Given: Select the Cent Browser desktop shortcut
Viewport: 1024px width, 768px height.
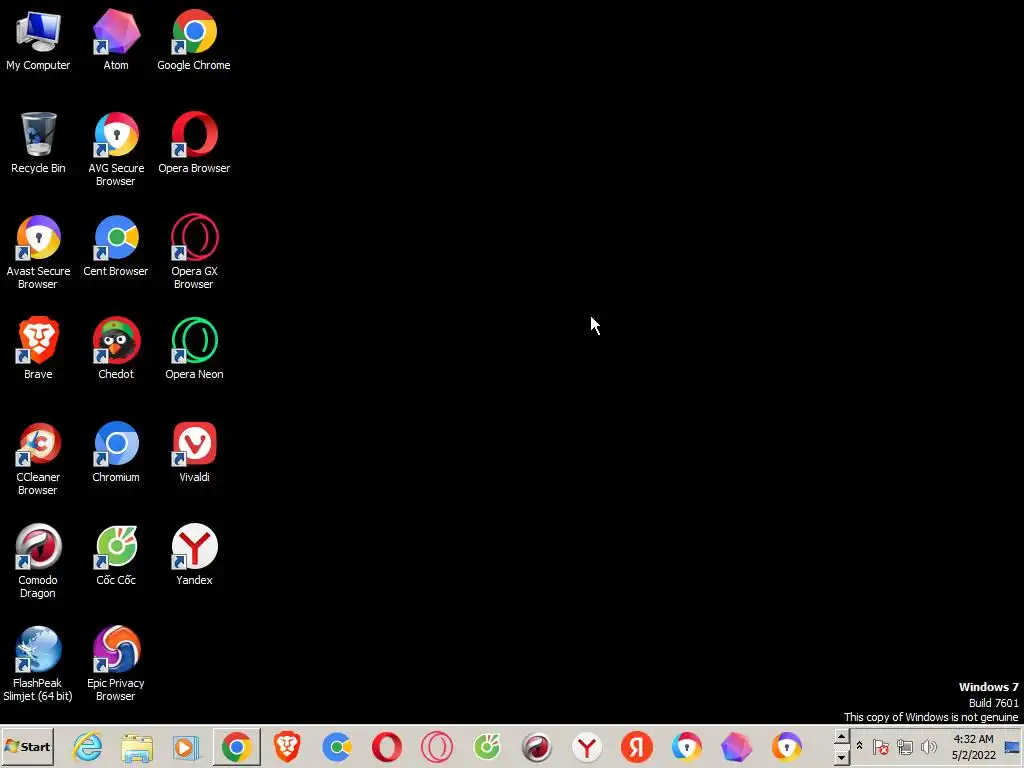Looking at the screenshot, I should coord(116,246).
